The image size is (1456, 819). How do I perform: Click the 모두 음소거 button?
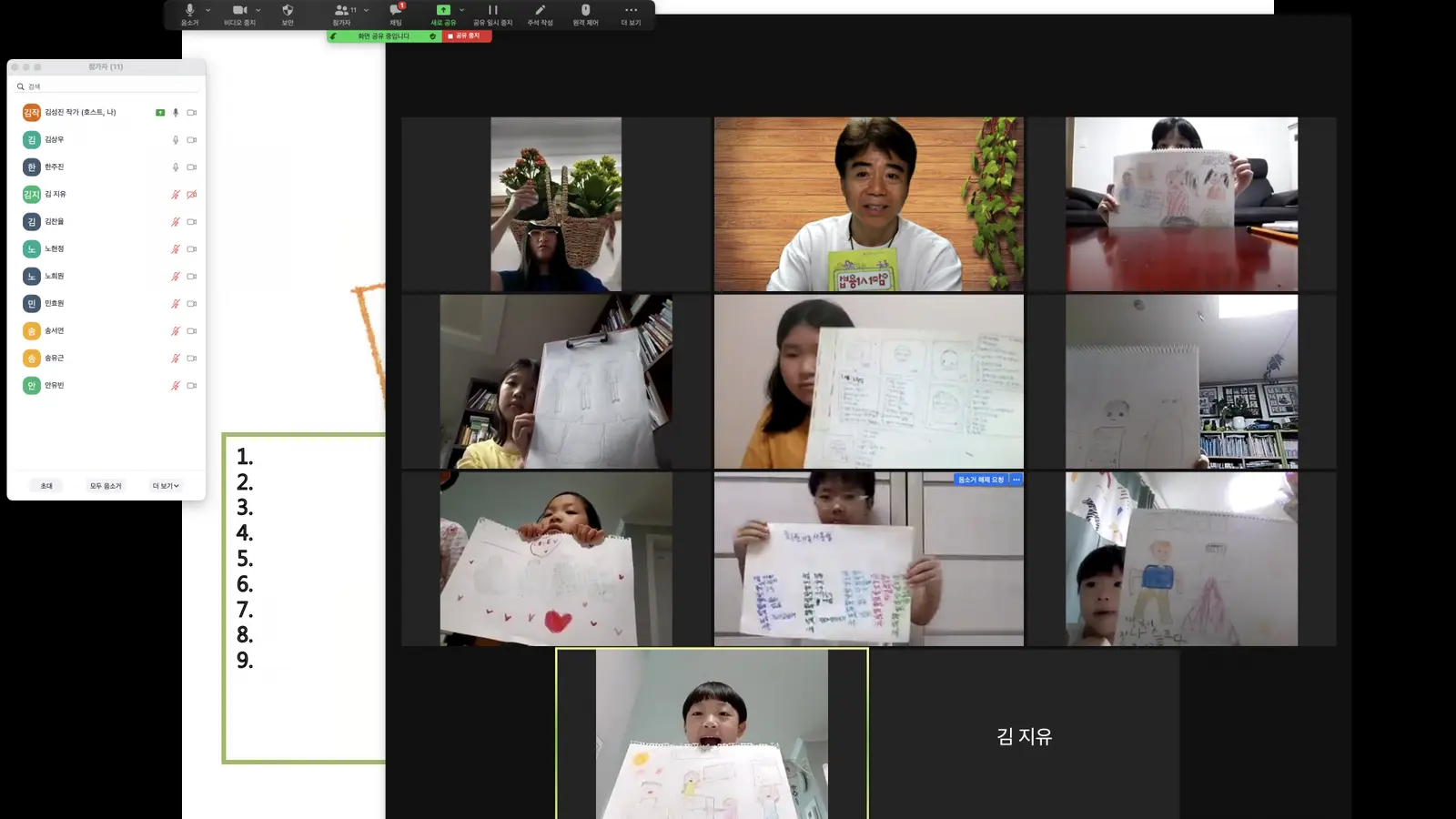pyautogui.click(x=106, y=486)
